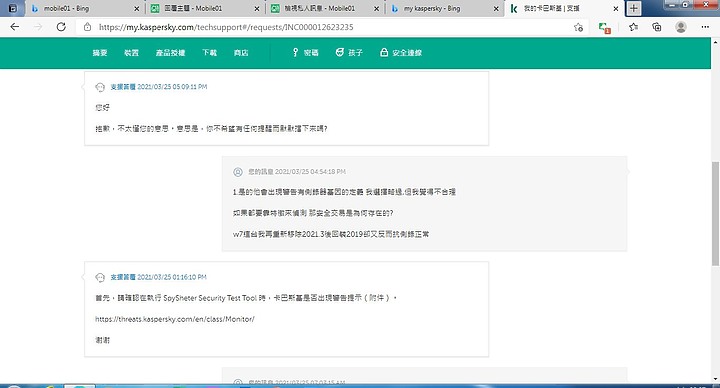Open the tab actions menu icon

coord(12,8)
